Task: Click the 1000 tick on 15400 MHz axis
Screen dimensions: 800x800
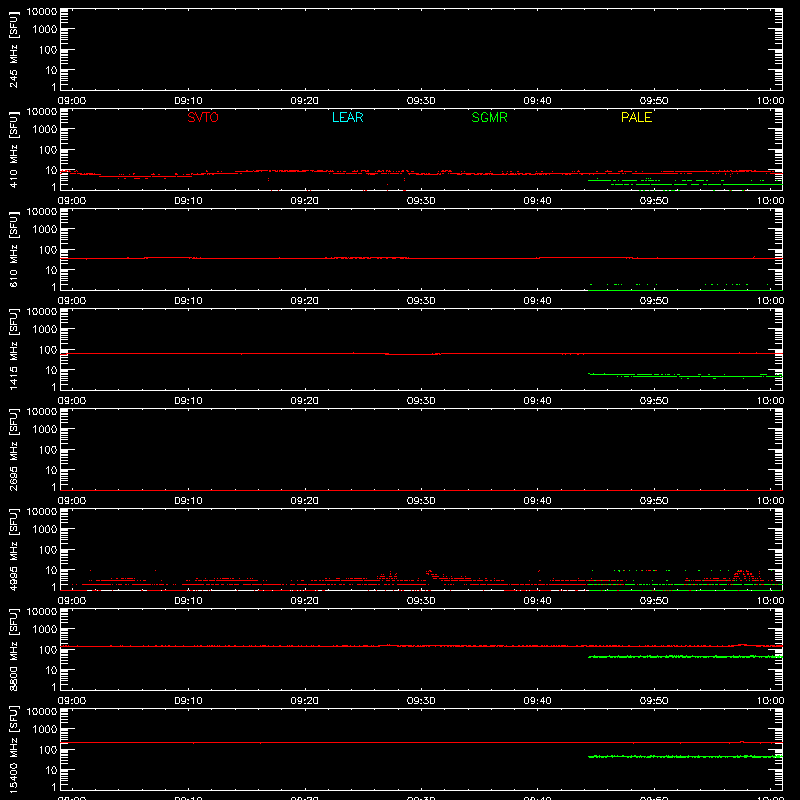Action: [45, 730]
